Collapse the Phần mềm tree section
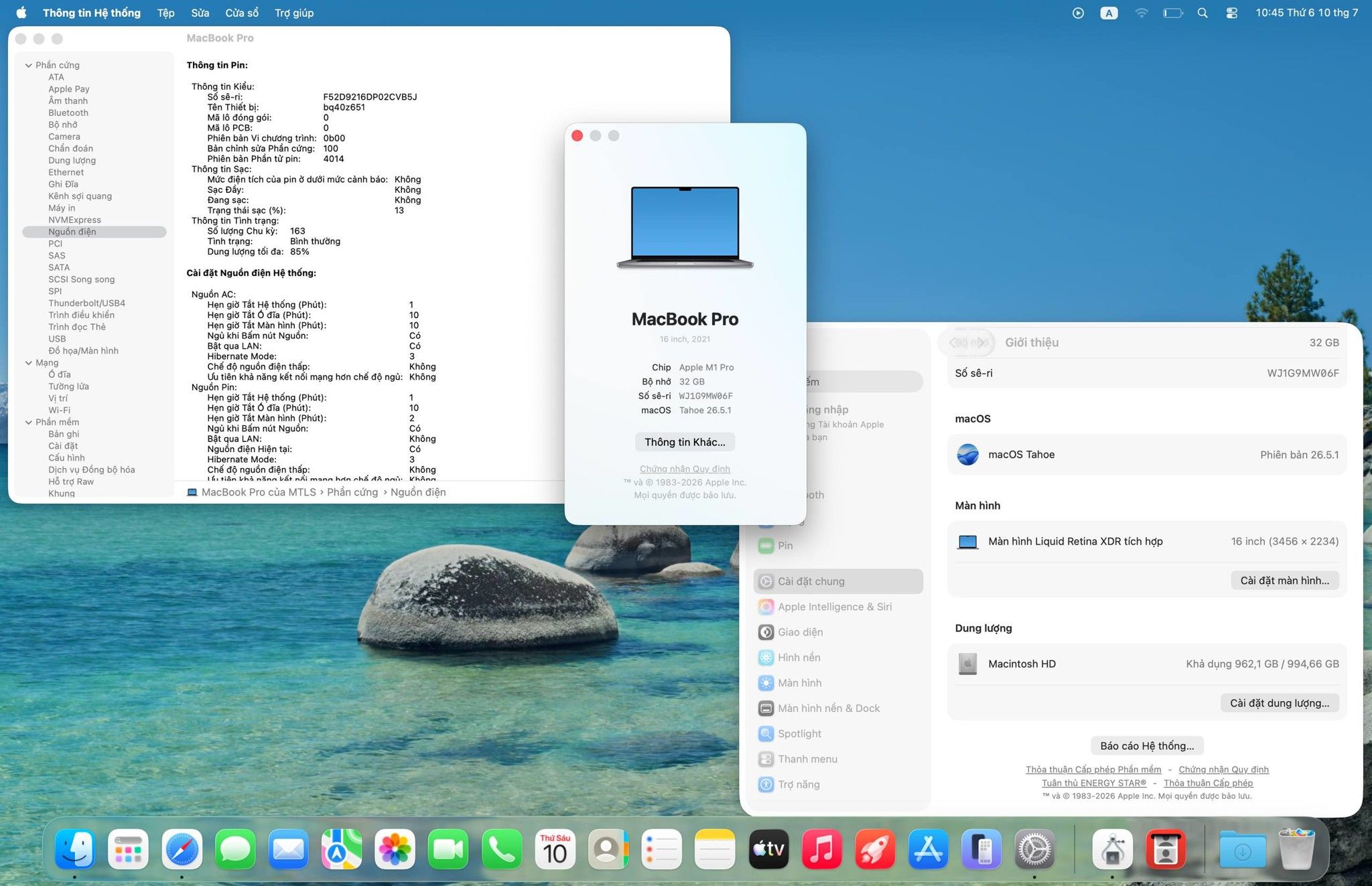This screenshot has height=886, width=1372. coord(29,422)
